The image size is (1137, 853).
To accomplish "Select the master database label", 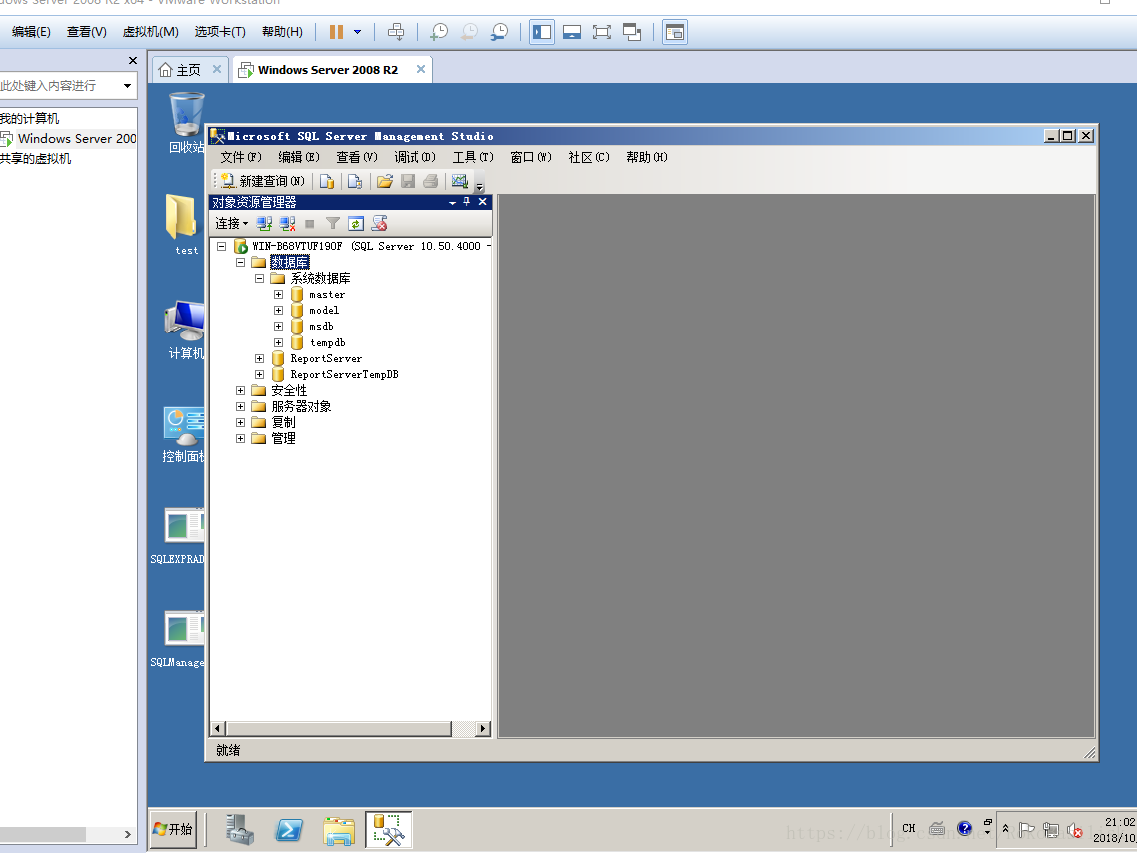I will [327, 294].
